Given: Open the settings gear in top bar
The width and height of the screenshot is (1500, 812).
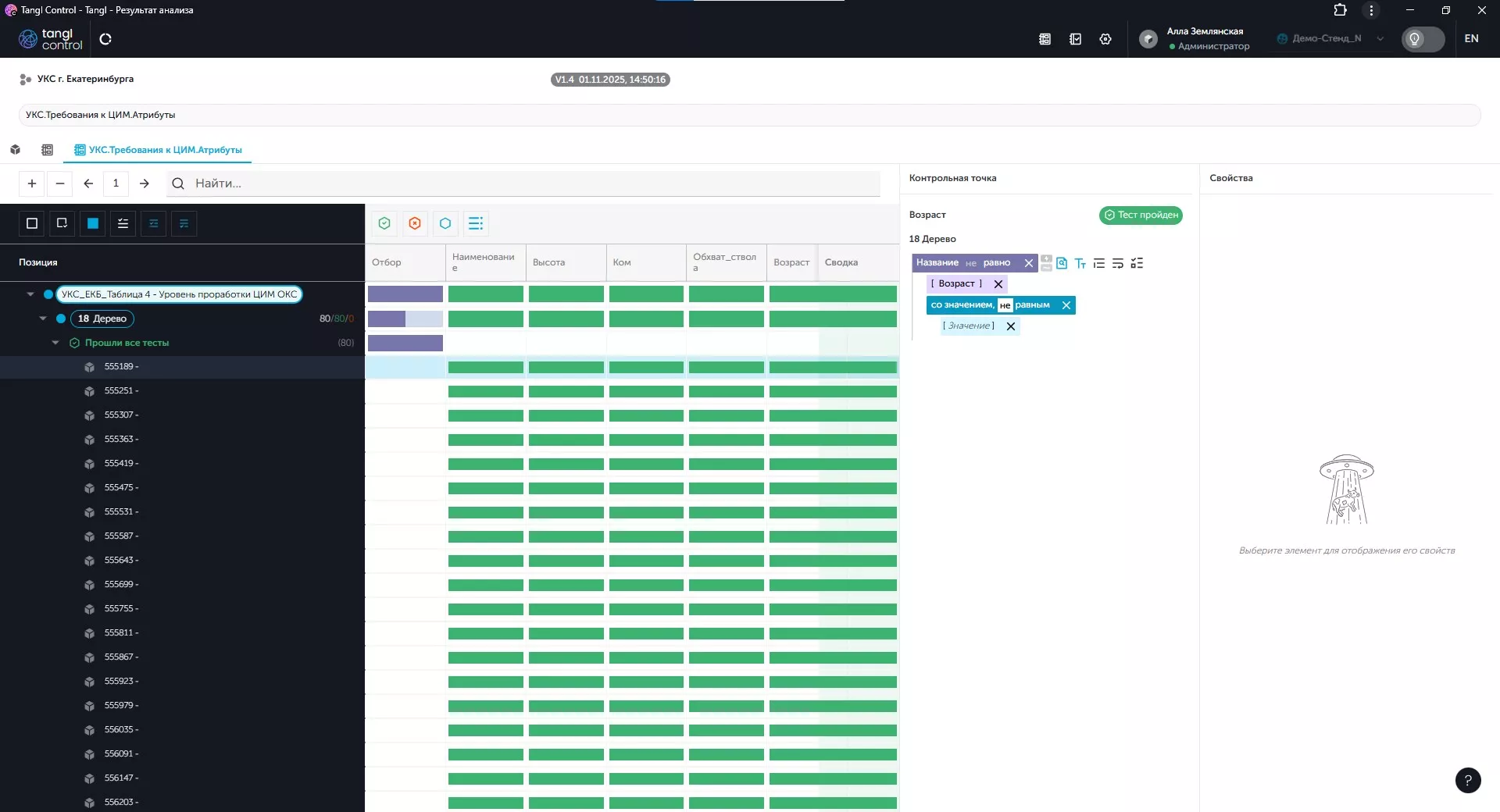Looking at the screenshot, I should pyautogui.click(x=1105, y=39).
